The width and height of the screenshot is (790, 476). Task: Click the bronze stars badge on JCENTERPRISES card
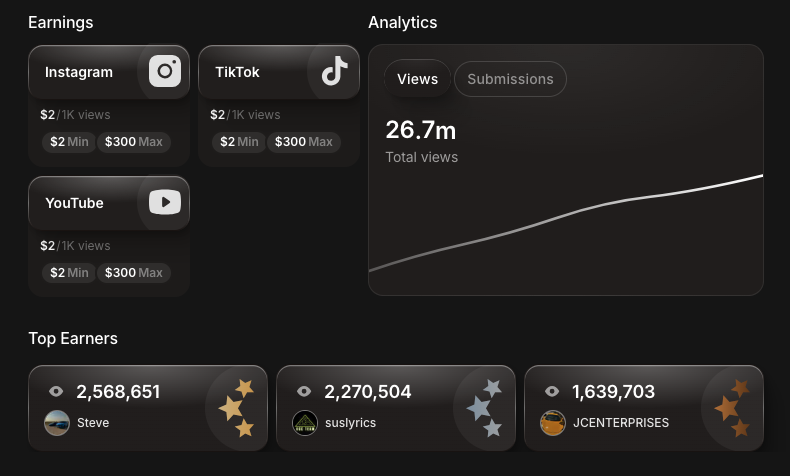coord(732,407)
